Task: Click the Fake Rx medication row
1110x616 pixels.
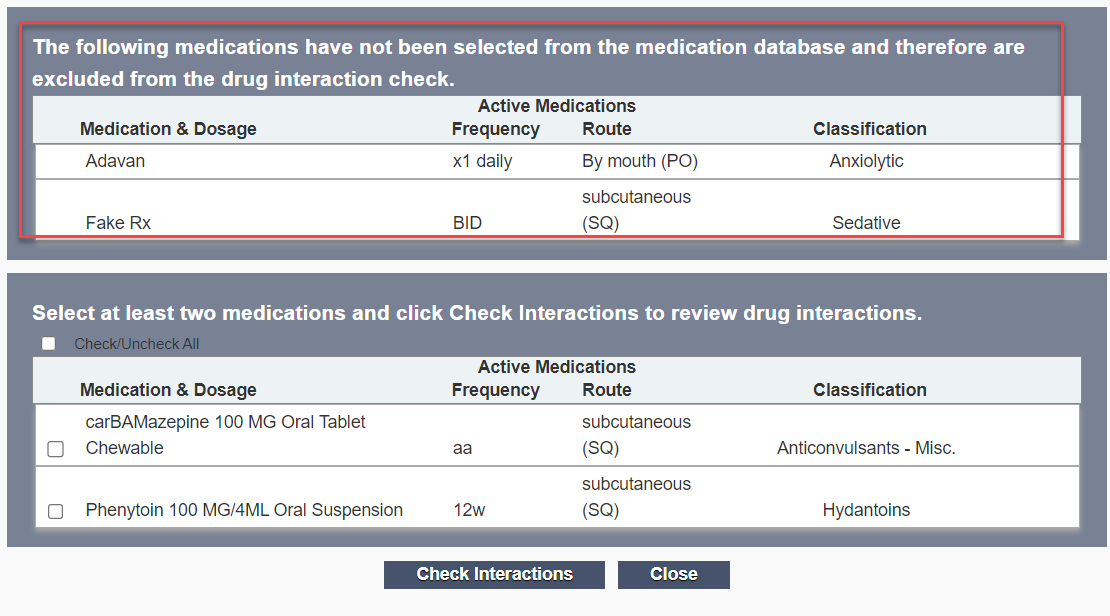Action: (x=557, y=210)
